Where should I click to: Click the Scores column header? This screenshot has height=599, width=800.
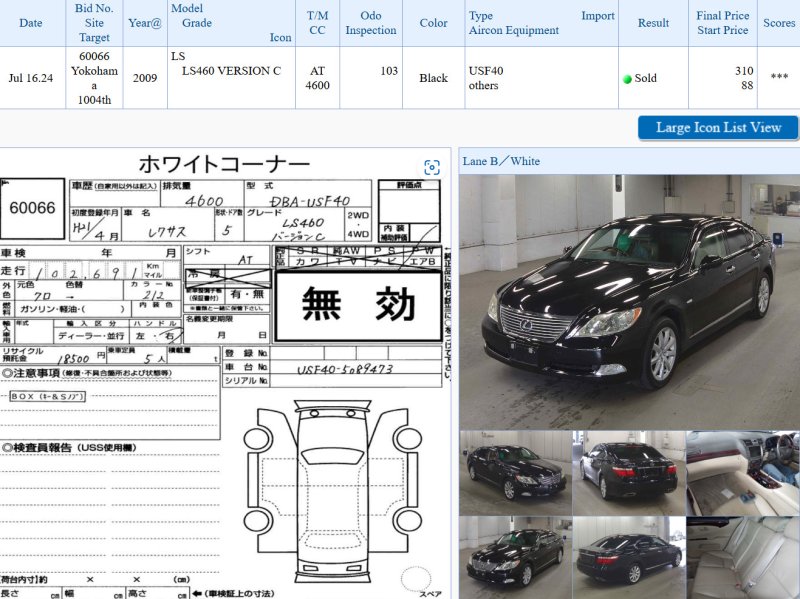click(779, 23)
